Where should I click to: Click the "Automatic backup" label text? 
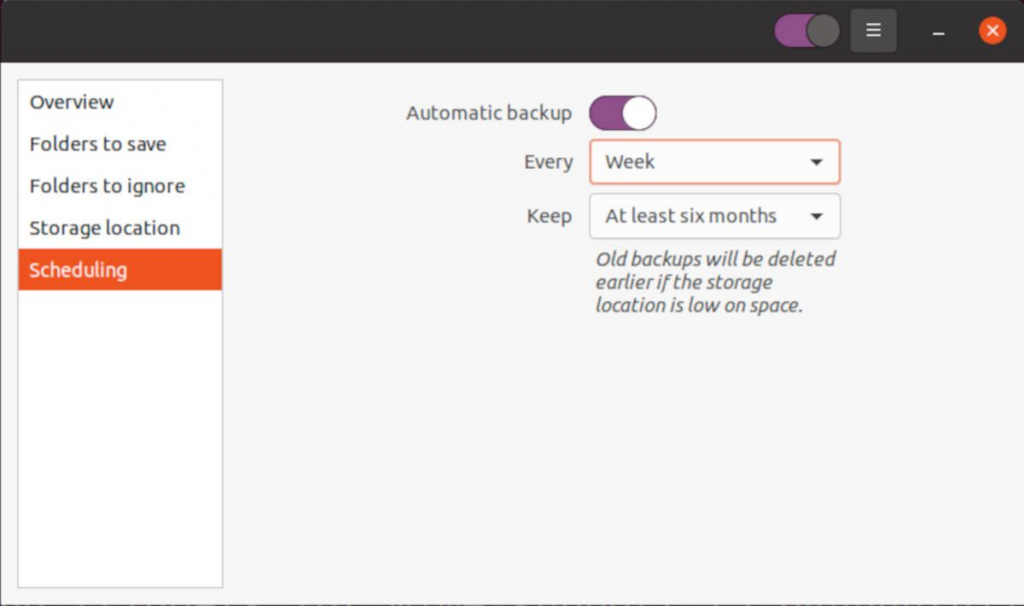tap(488, 113)
